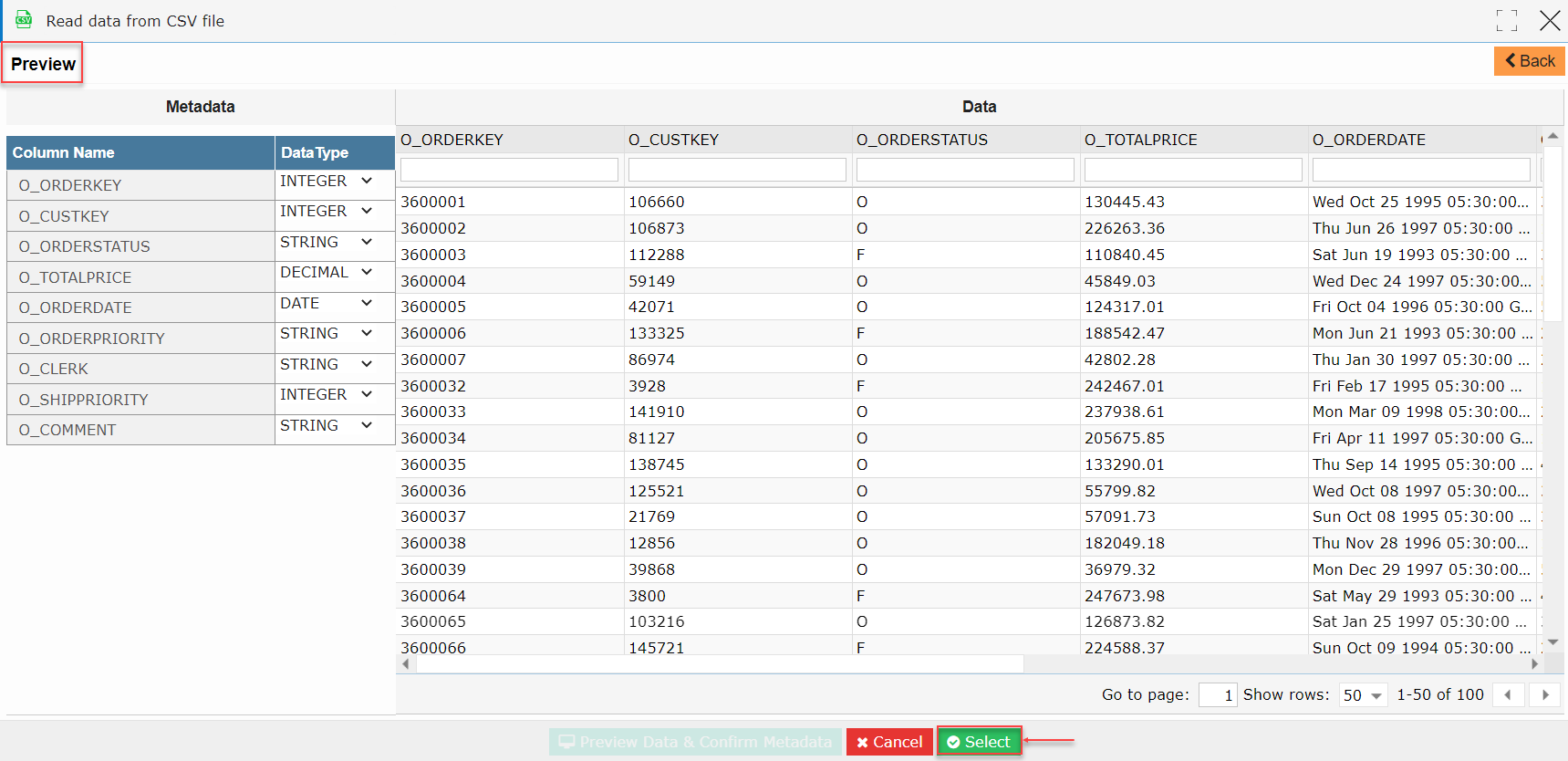Select the O_SHIPPRIORITY metadata row name
The width and height of the screenshot is (1568, 761).
(x=83, y=400)
